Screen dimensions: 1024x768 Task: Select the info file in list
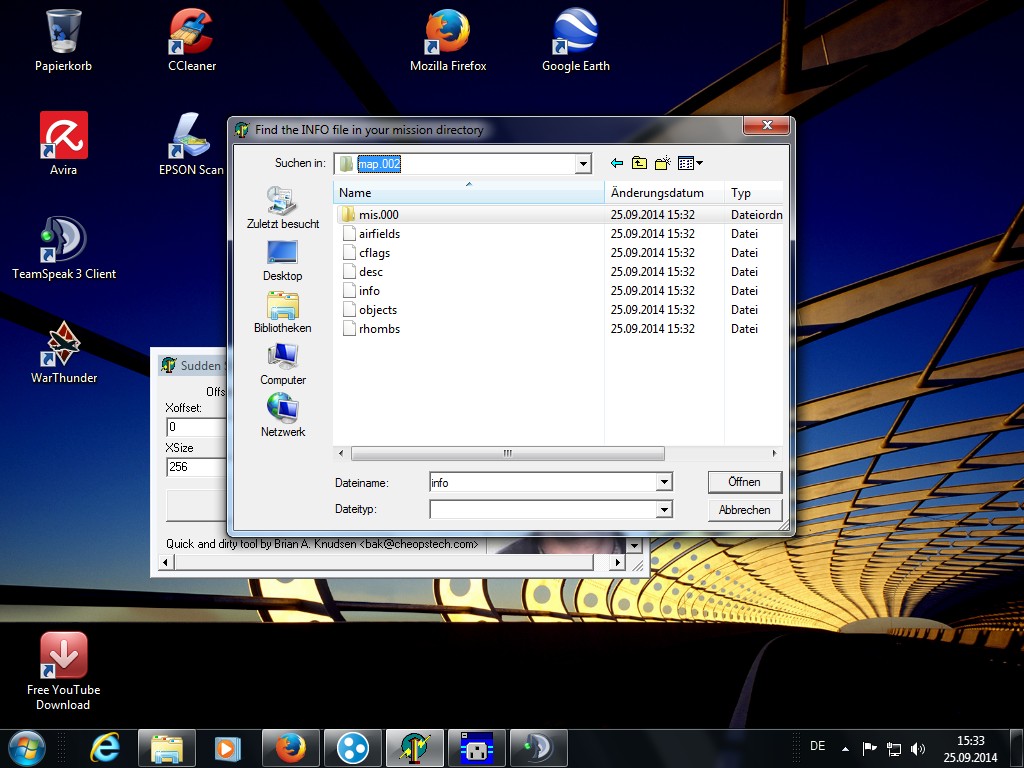368,291
